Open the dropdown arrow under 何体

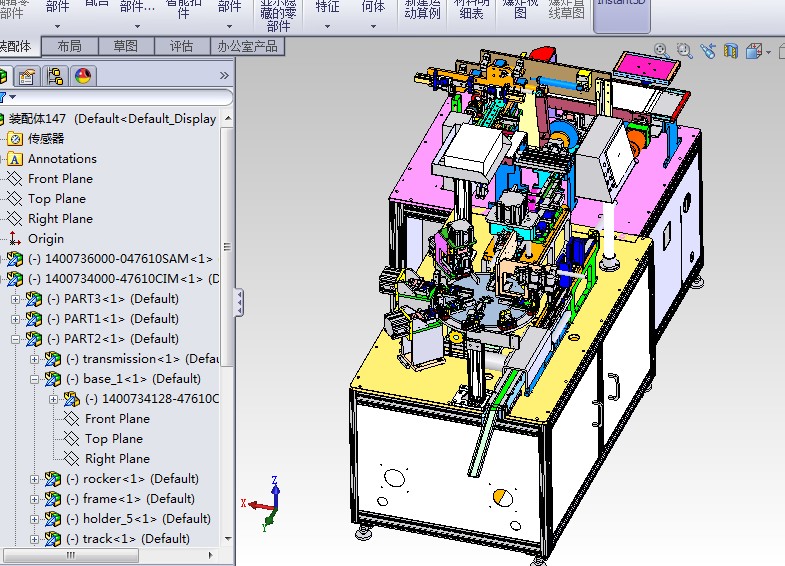(x=373, y=26)
